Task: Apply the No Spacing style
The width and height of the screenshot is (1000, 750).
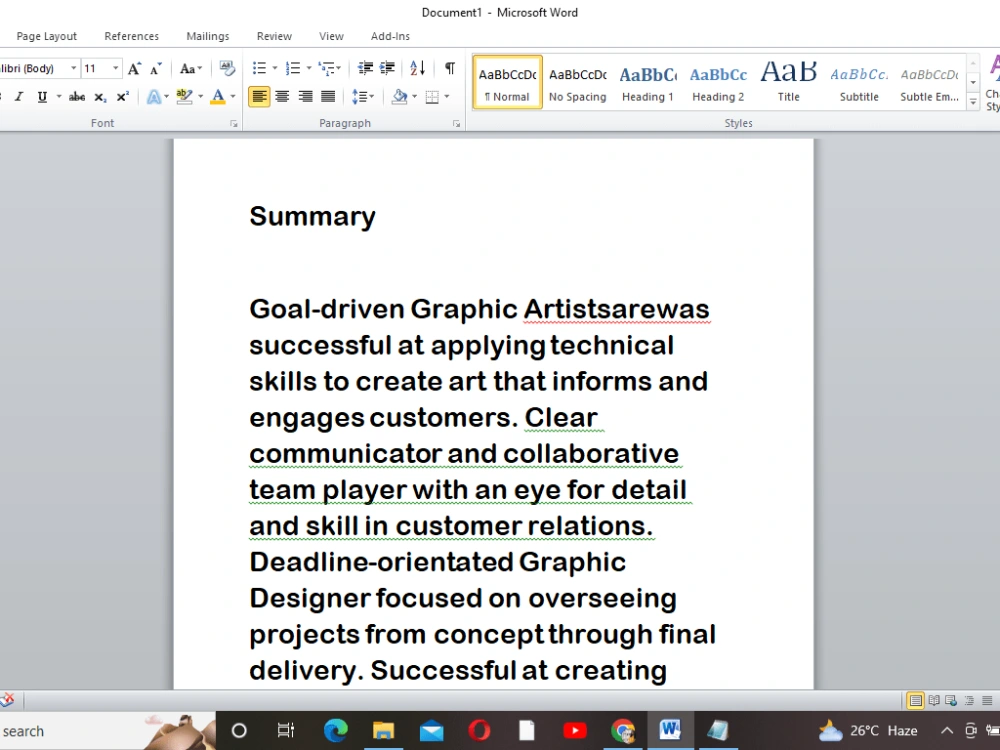Action: coord(578,82)
